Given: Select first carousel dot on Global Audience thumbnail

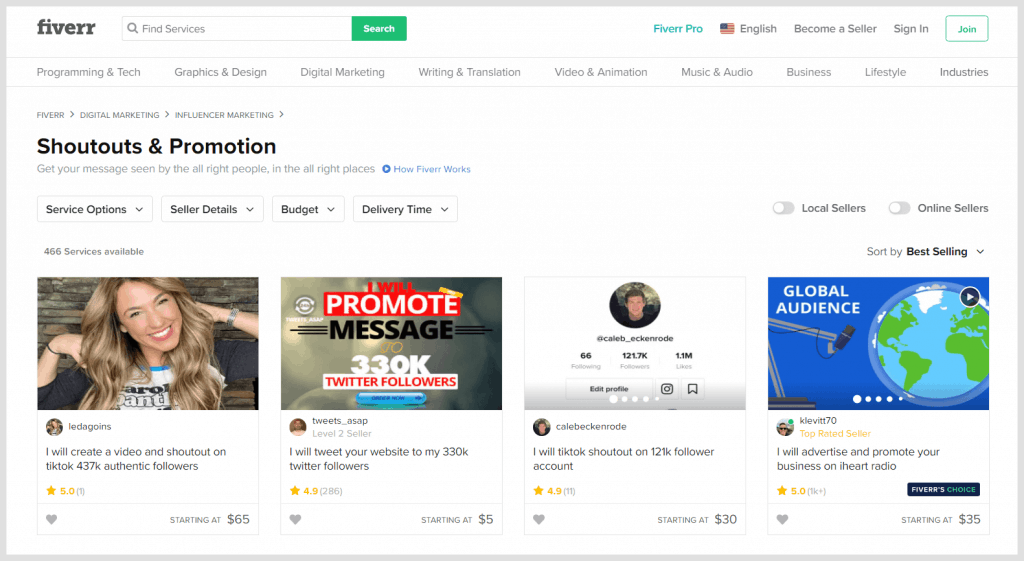Looking at the screenshot, I should pyautogui.click(x=857, y=398).
